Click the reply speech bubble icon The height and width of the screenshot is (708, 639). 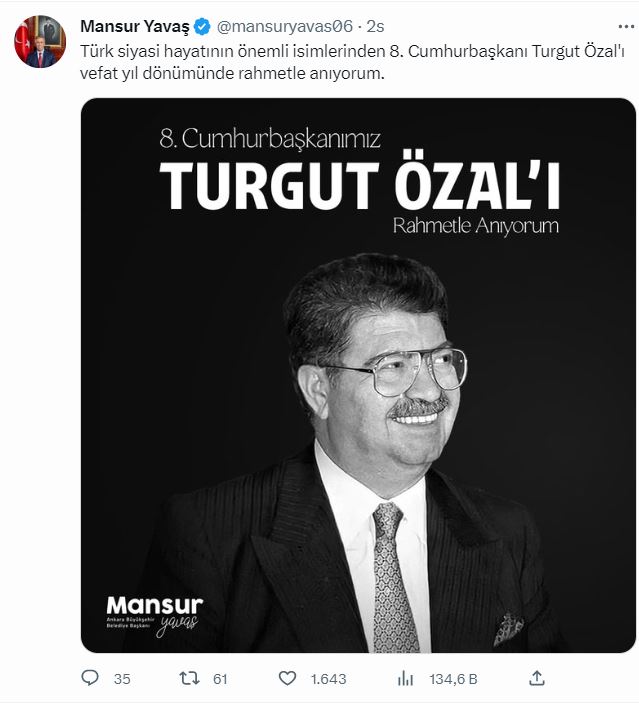90,678
